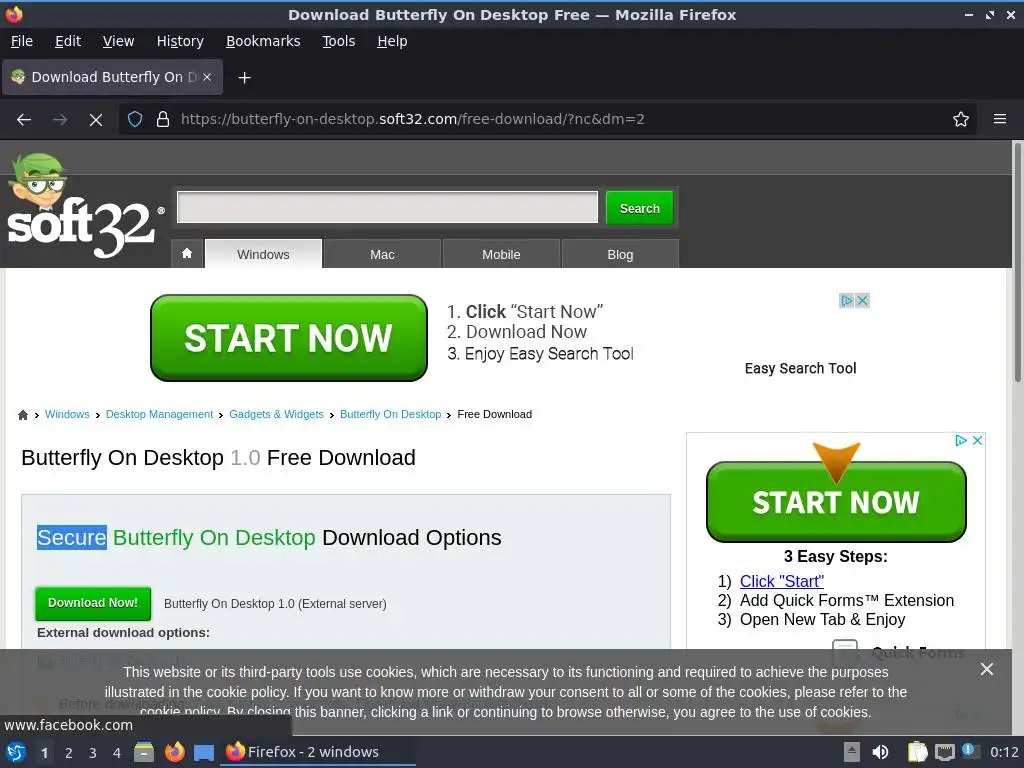Click the URL in the address bar
Image resolution: width=1024 pixels, height=768 pixels.
pos(412,120)
